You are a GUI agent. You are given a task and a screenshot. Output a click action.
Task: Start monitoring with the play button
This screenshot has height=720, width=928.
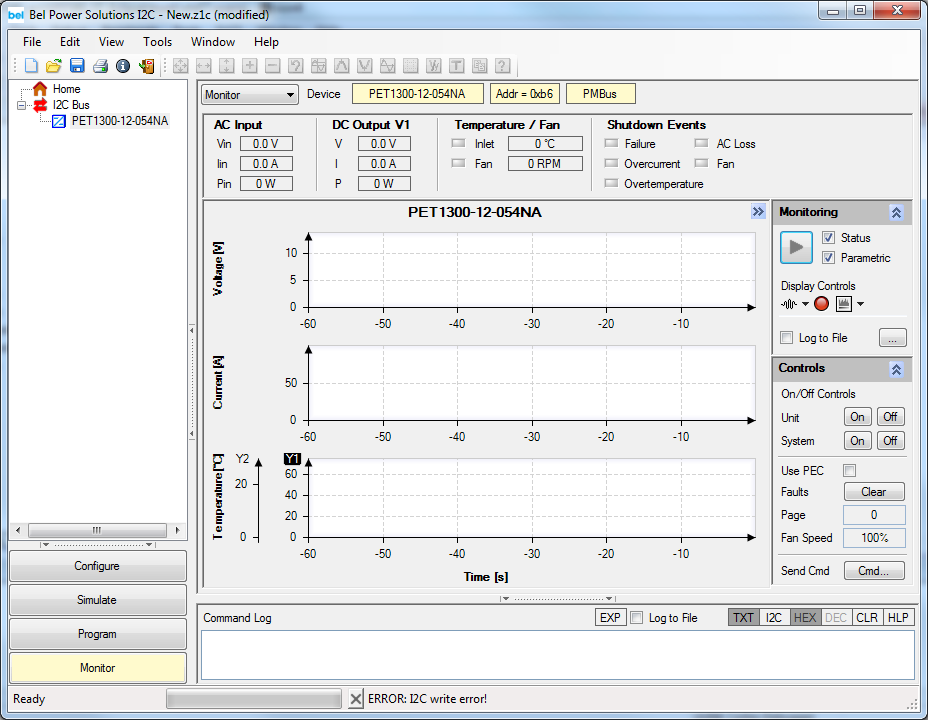coord(796,247)
